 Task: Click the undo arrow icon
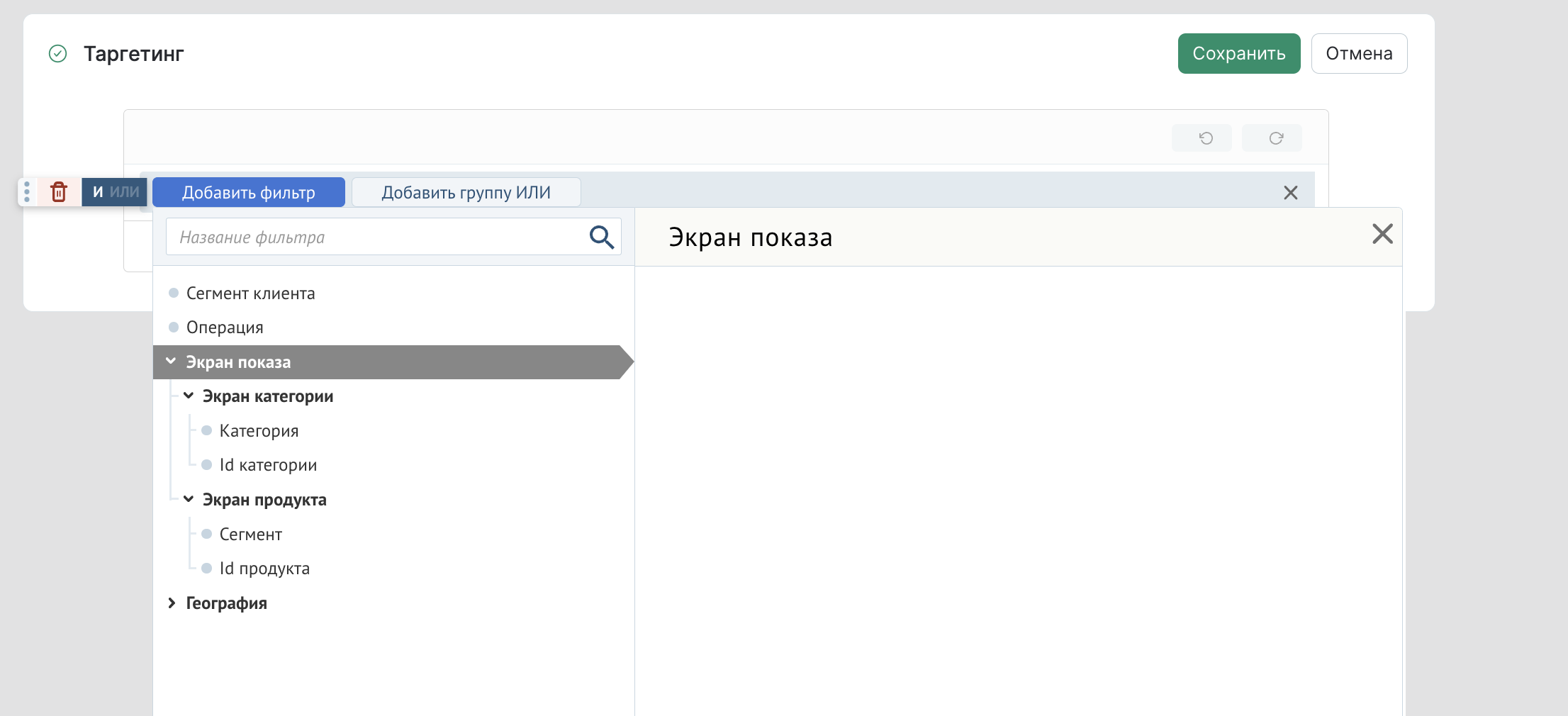click(1206, 138)
